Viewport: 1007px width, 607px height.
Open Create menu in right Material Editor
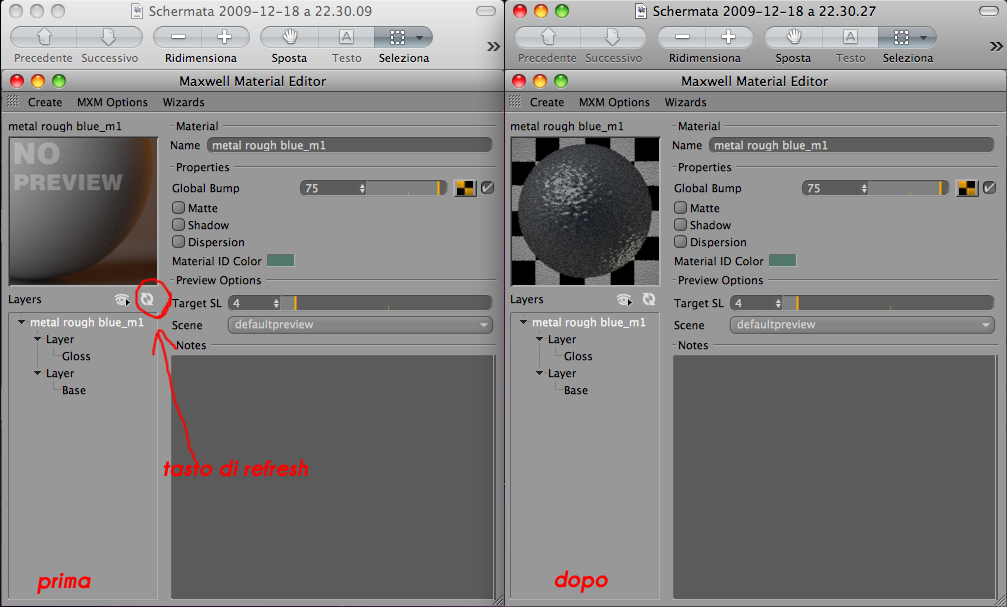[x=547, y=102]
